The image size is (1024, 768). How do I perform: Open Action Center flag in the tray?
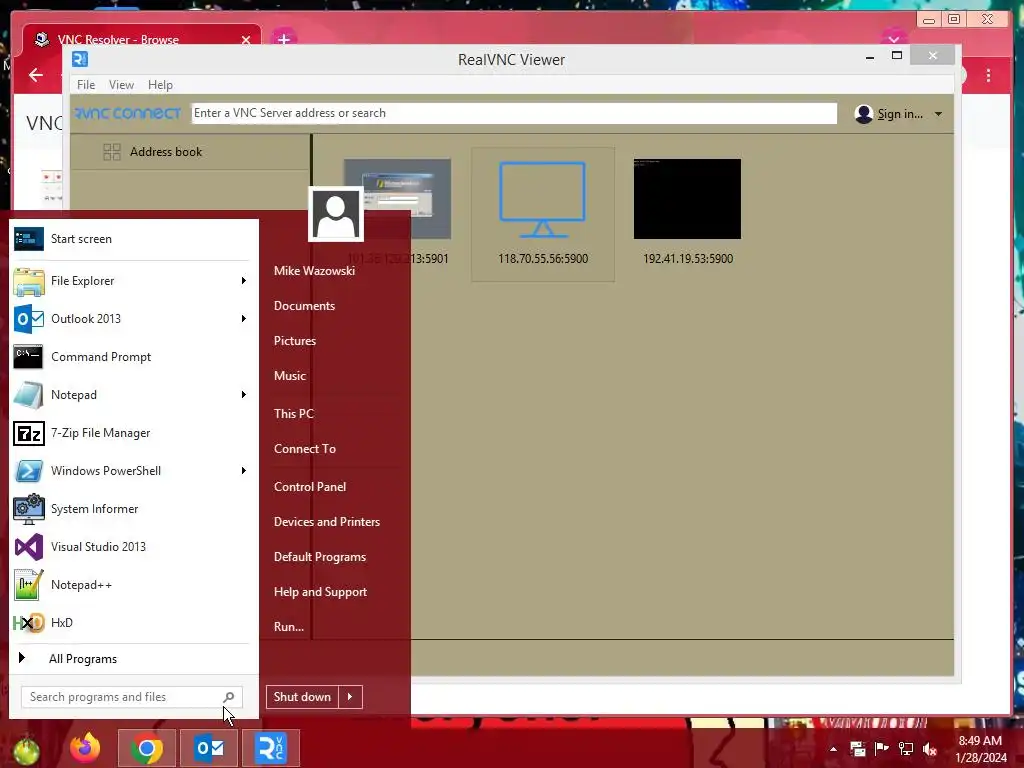coord(882,749)
